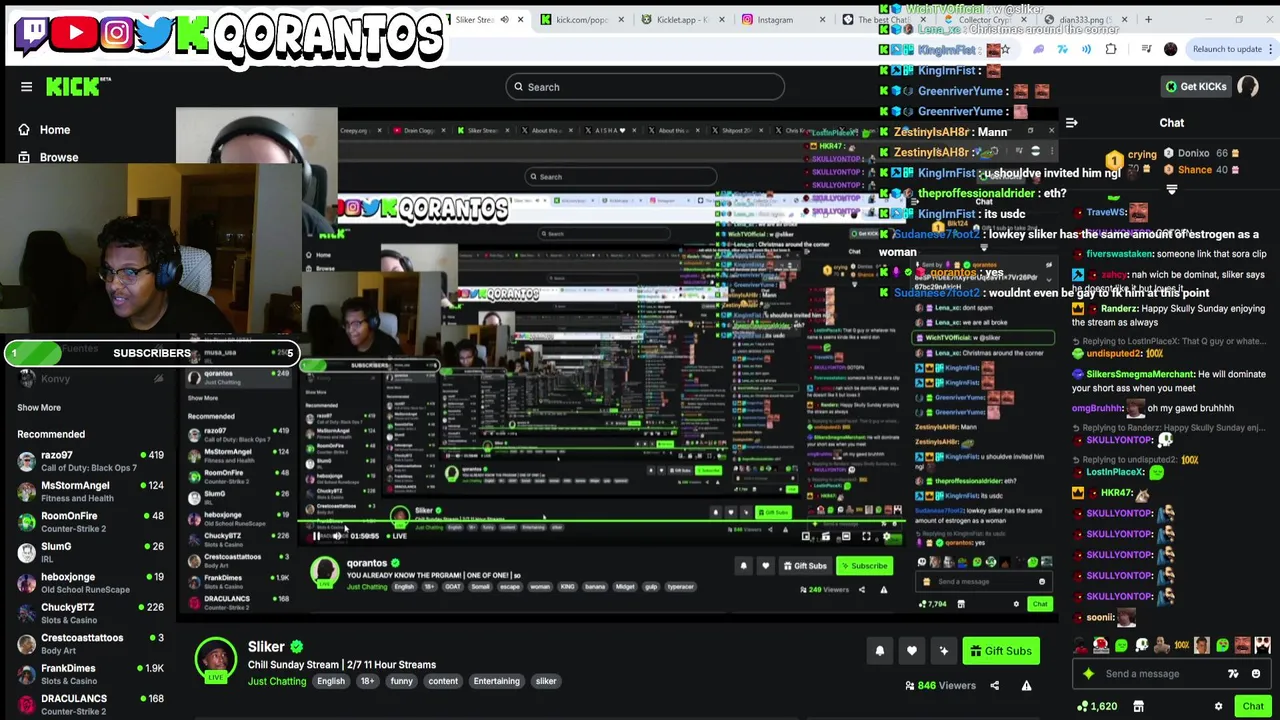Expand Show More followed channels
The width and height of the screenshot is (1280, 720).
pos(39,408)
